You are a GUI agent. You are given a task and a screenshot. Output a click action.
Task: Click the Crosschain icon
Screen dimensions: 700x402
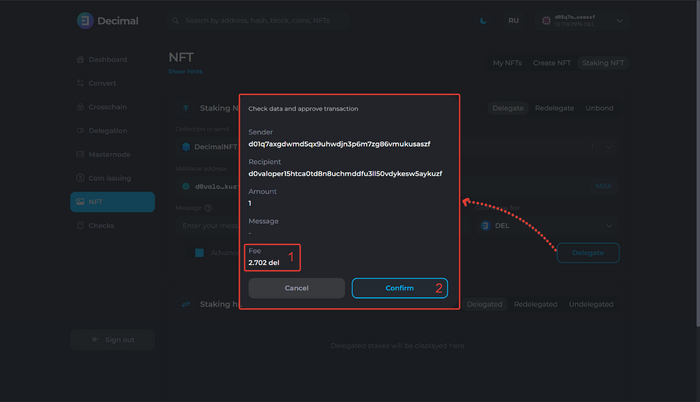tap(80, 107)
